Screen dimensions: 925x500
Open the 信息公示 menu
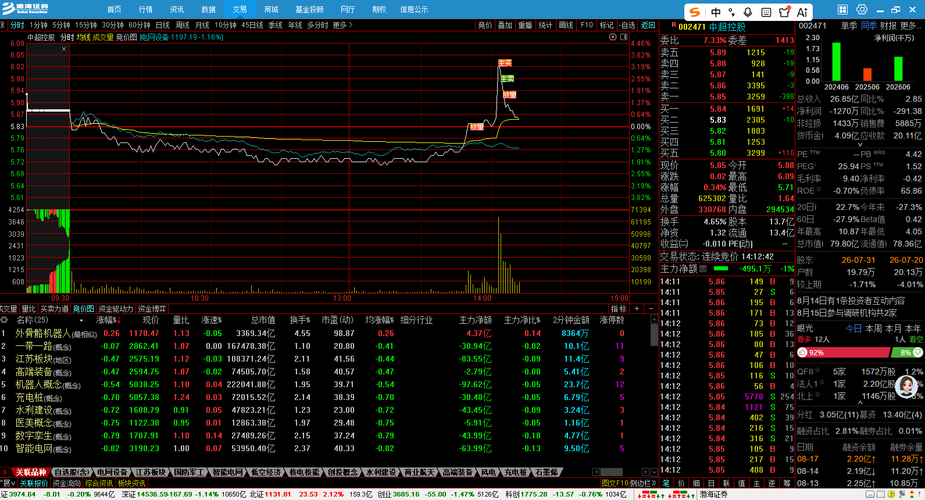pos(414,9)
